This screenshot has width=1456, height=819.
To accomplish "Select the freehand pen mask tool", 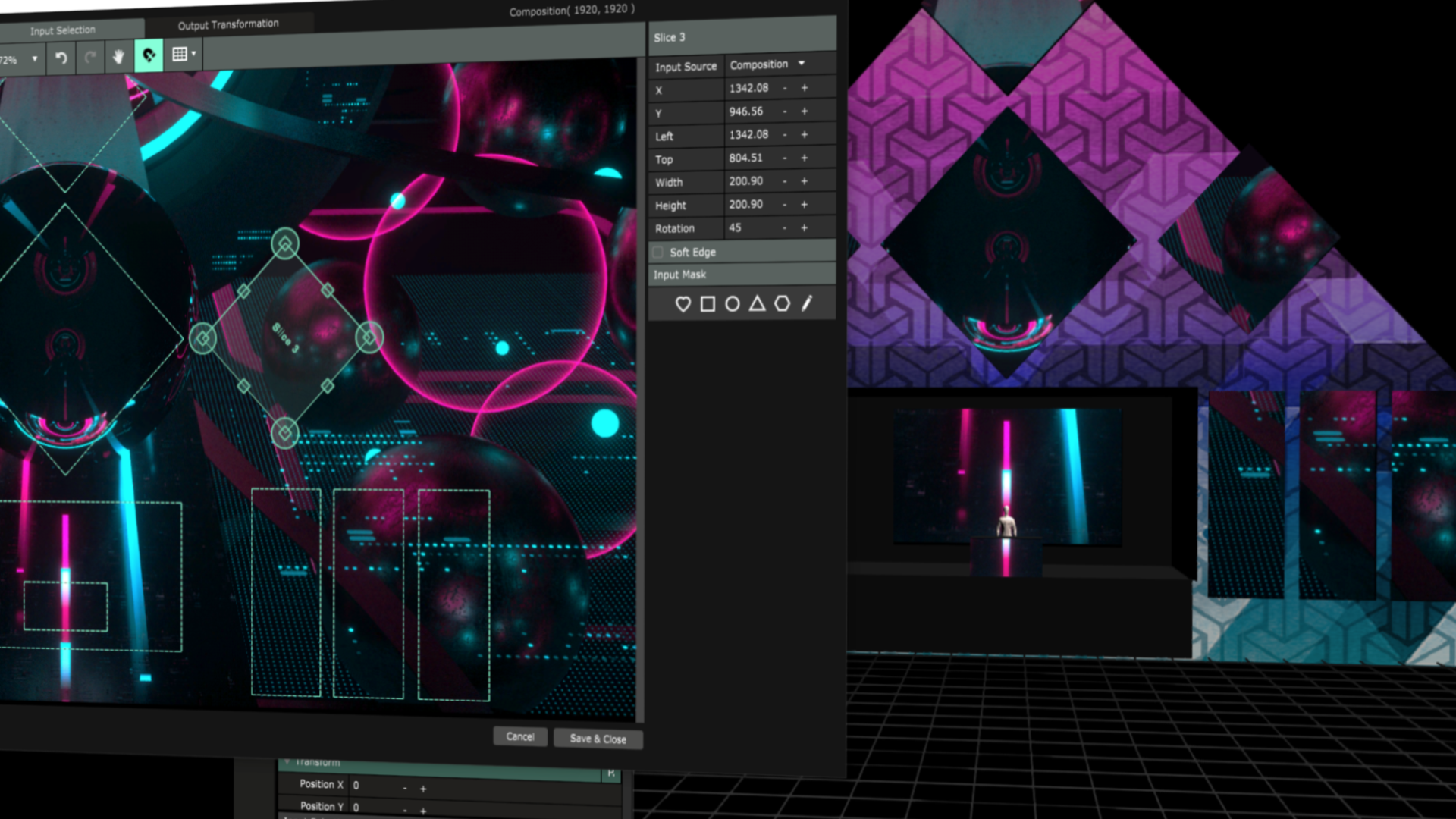I will point(807,303).
